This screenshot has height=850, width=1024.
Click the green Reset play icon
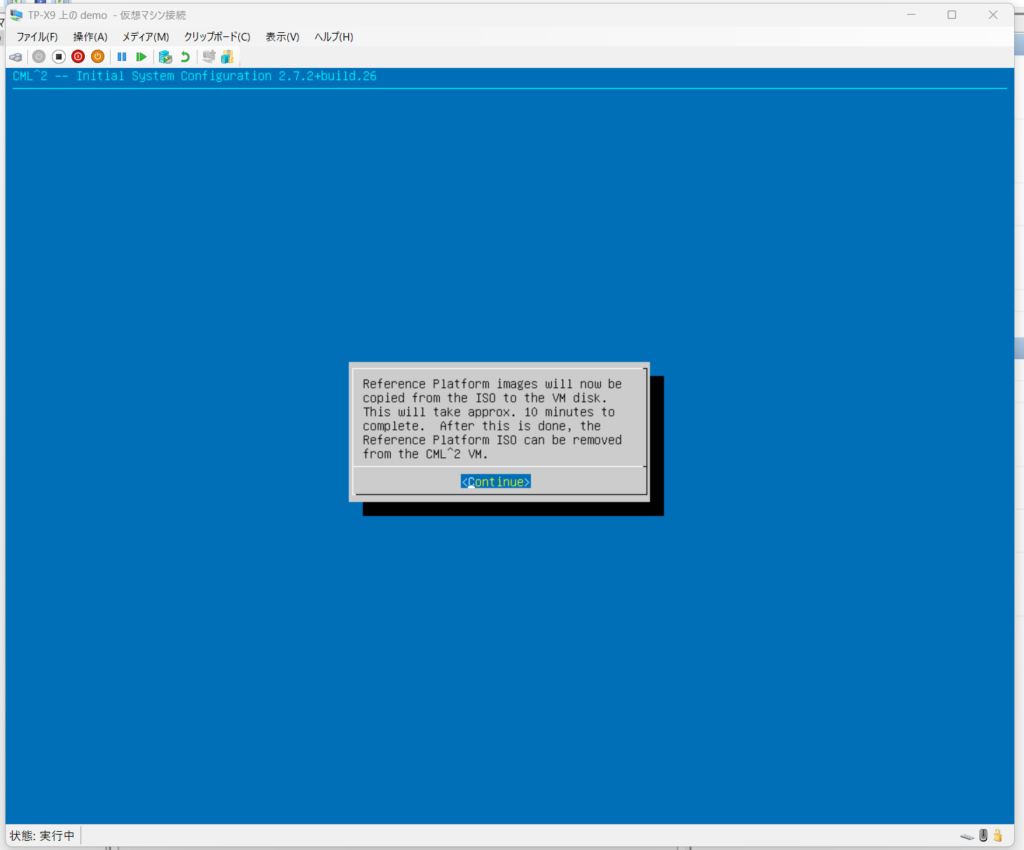point(140,57)
